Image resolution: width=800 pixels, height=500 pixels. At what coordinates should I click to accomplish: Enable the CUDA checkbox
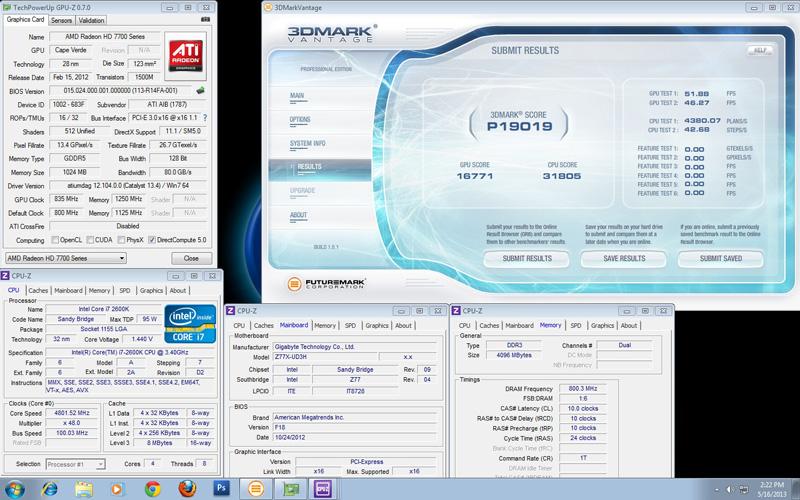90,240
